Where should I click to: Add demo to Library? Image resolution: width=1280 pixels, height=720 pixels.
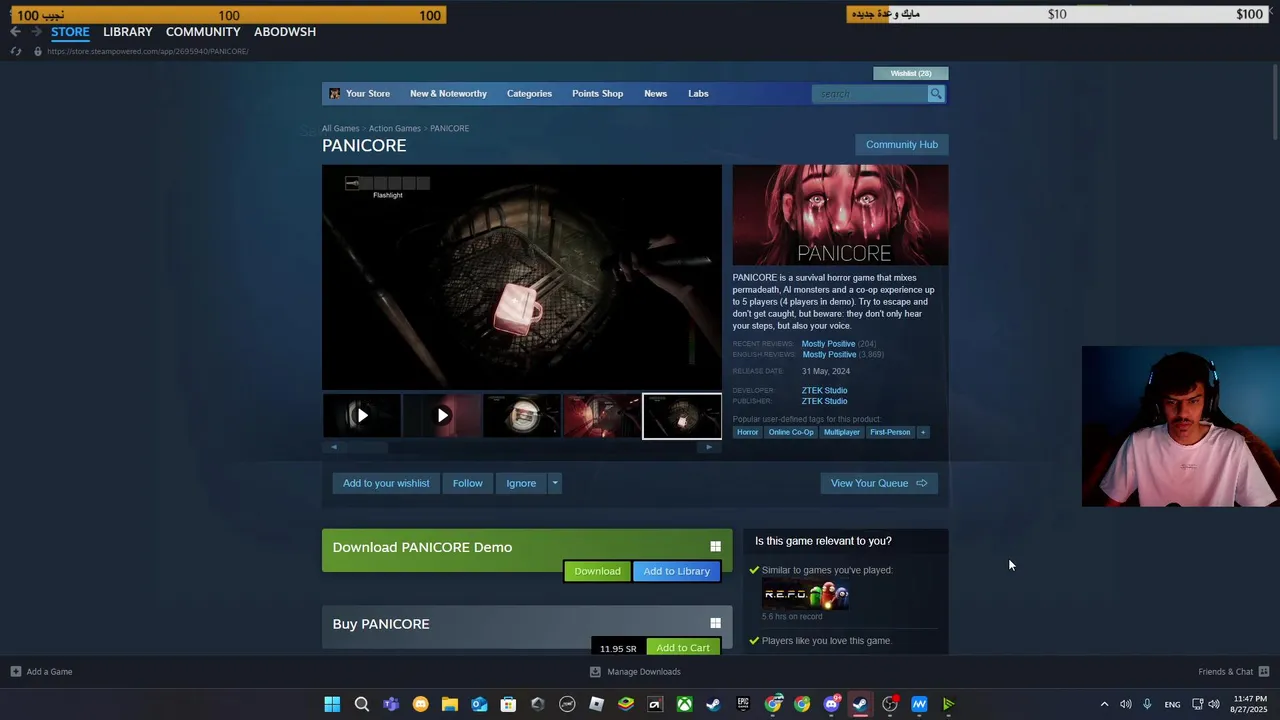pyautogui.click(x=677, y=571)
